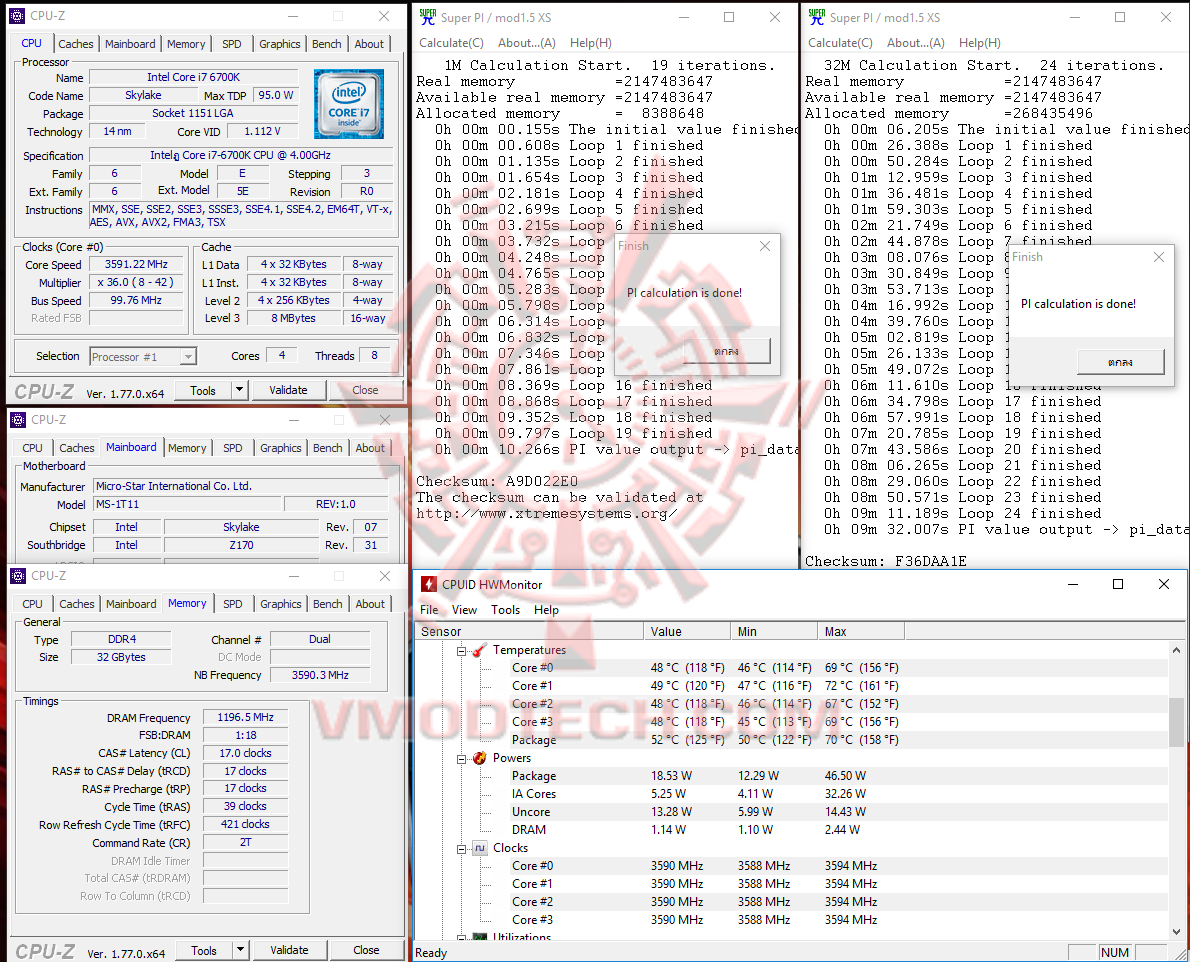1190x962 pixels.
Task: Click HWMonitor scrollbar up arrow
Action: pyautogui.click(x=1176, y=650)
